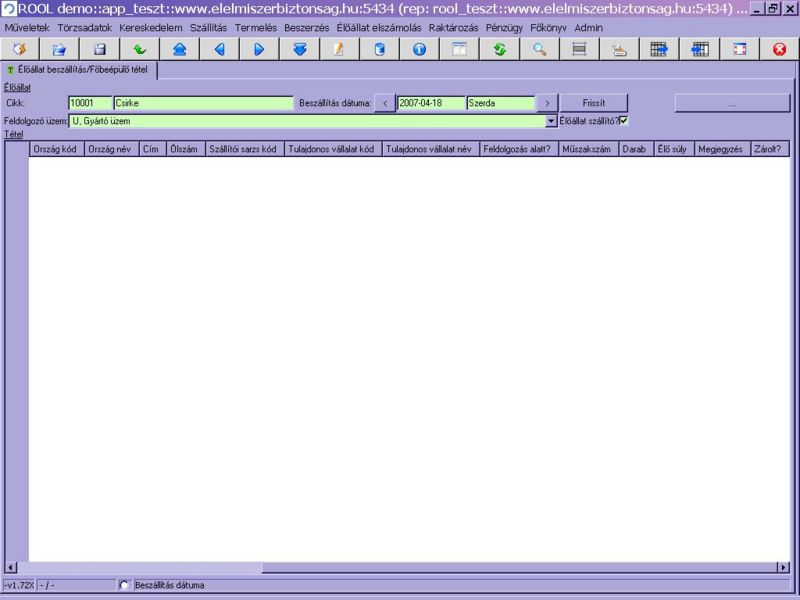Click the horizontal scrollbar right arrow
The height and width of the screenshot is (600, 800).
pyautogui.click(x=784, y=567)
